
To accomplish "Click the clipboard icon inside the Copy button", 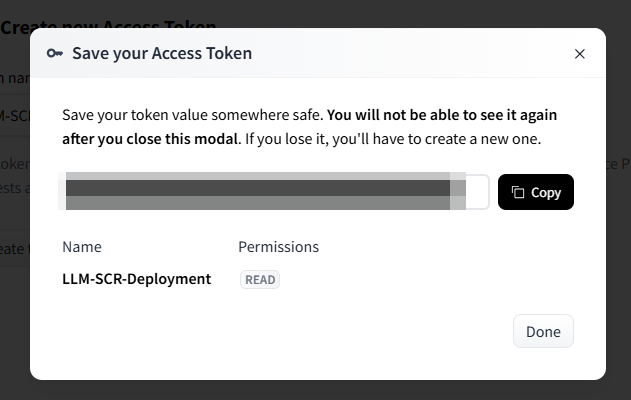I will point(518,192).
